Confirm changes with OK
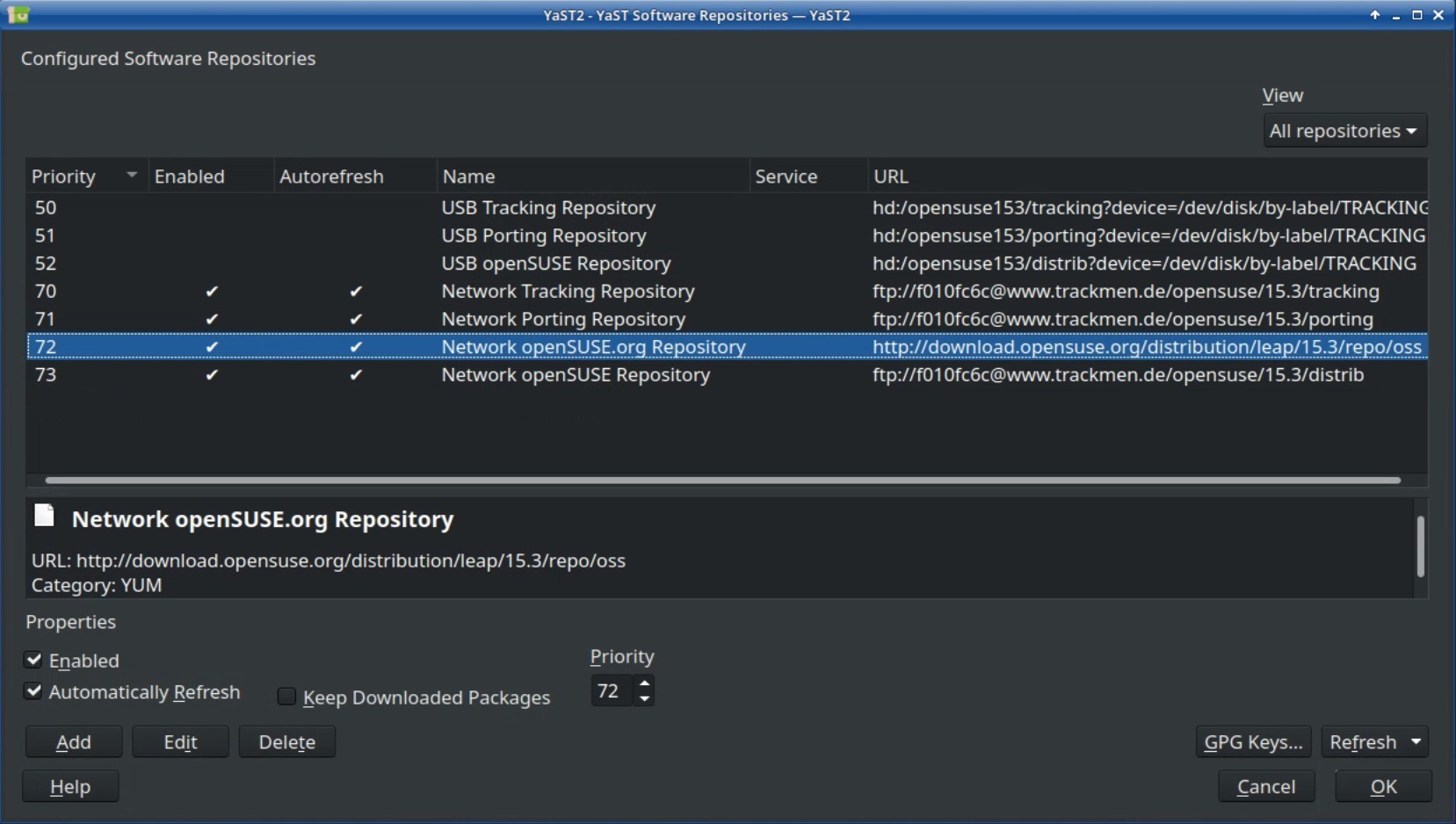This screenshot has width=1456, height=824. coord(1384,786)
